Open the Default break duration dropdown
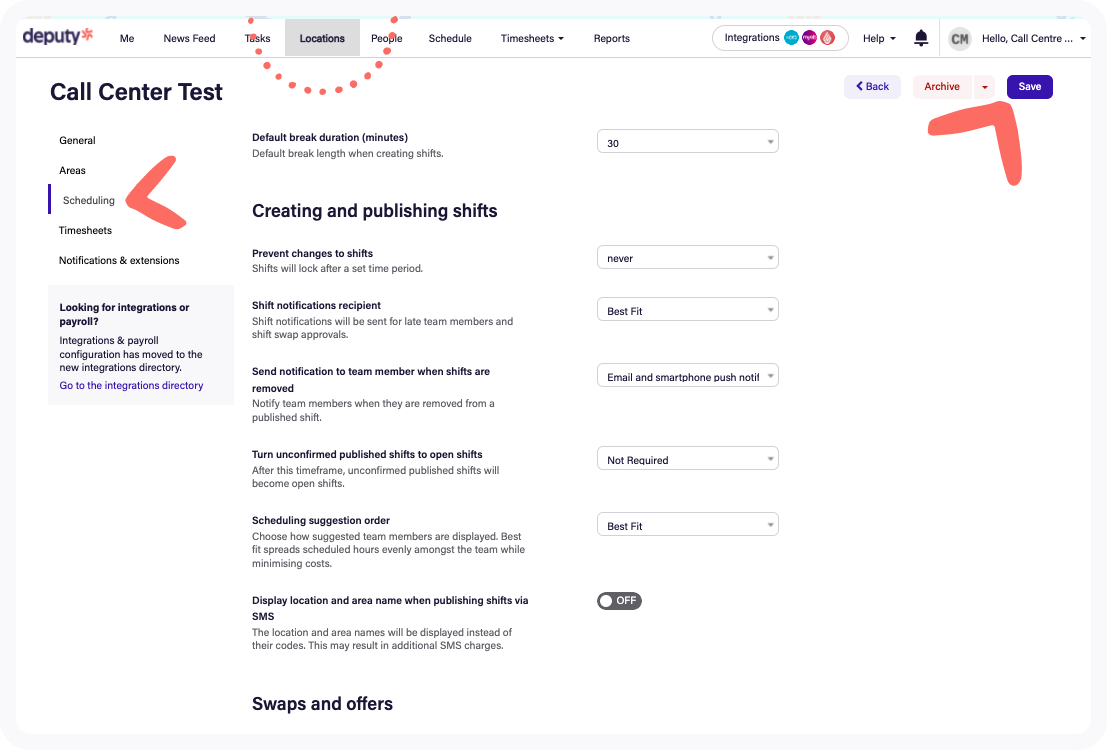1107x750 pixels. (688, 142)
